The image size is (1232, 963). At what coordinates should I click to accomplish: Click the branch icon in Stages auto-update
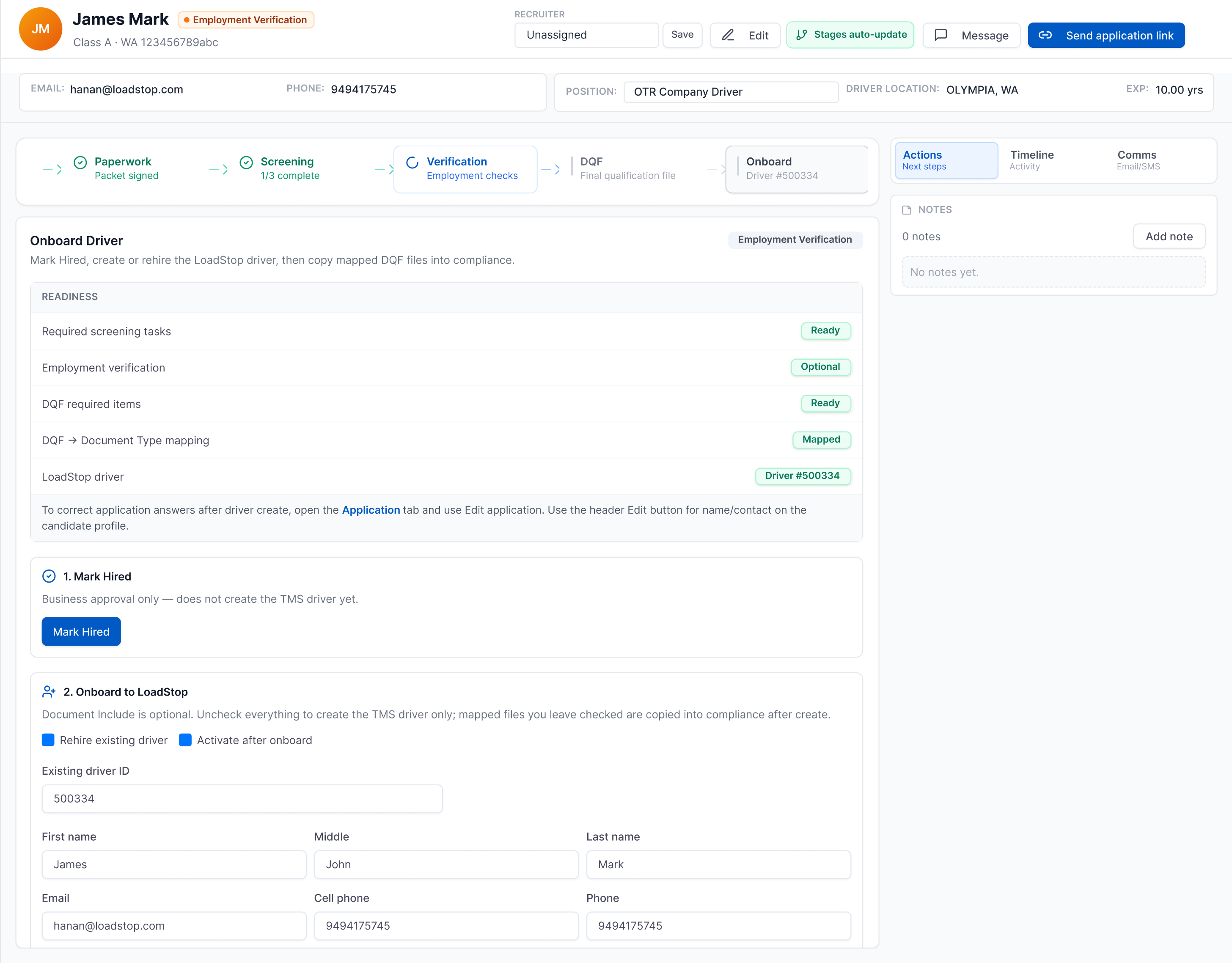801,35
